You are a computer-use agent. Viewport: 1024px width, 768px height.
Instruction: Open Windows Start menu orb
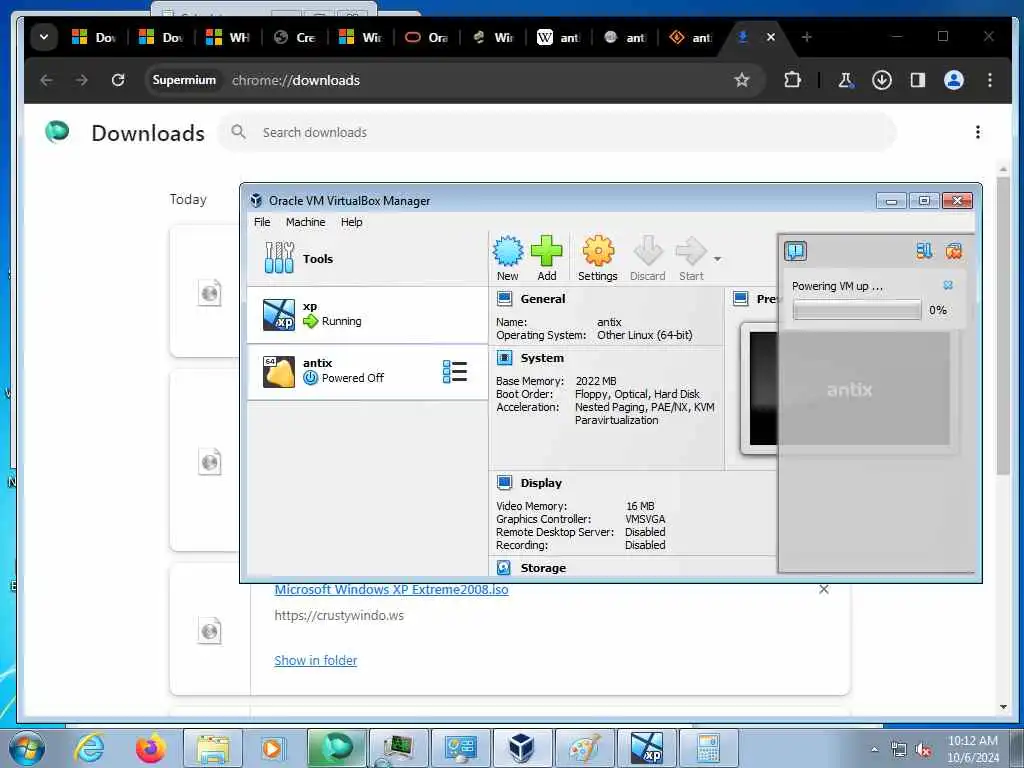pyautogui.click(x=27, y=748)
